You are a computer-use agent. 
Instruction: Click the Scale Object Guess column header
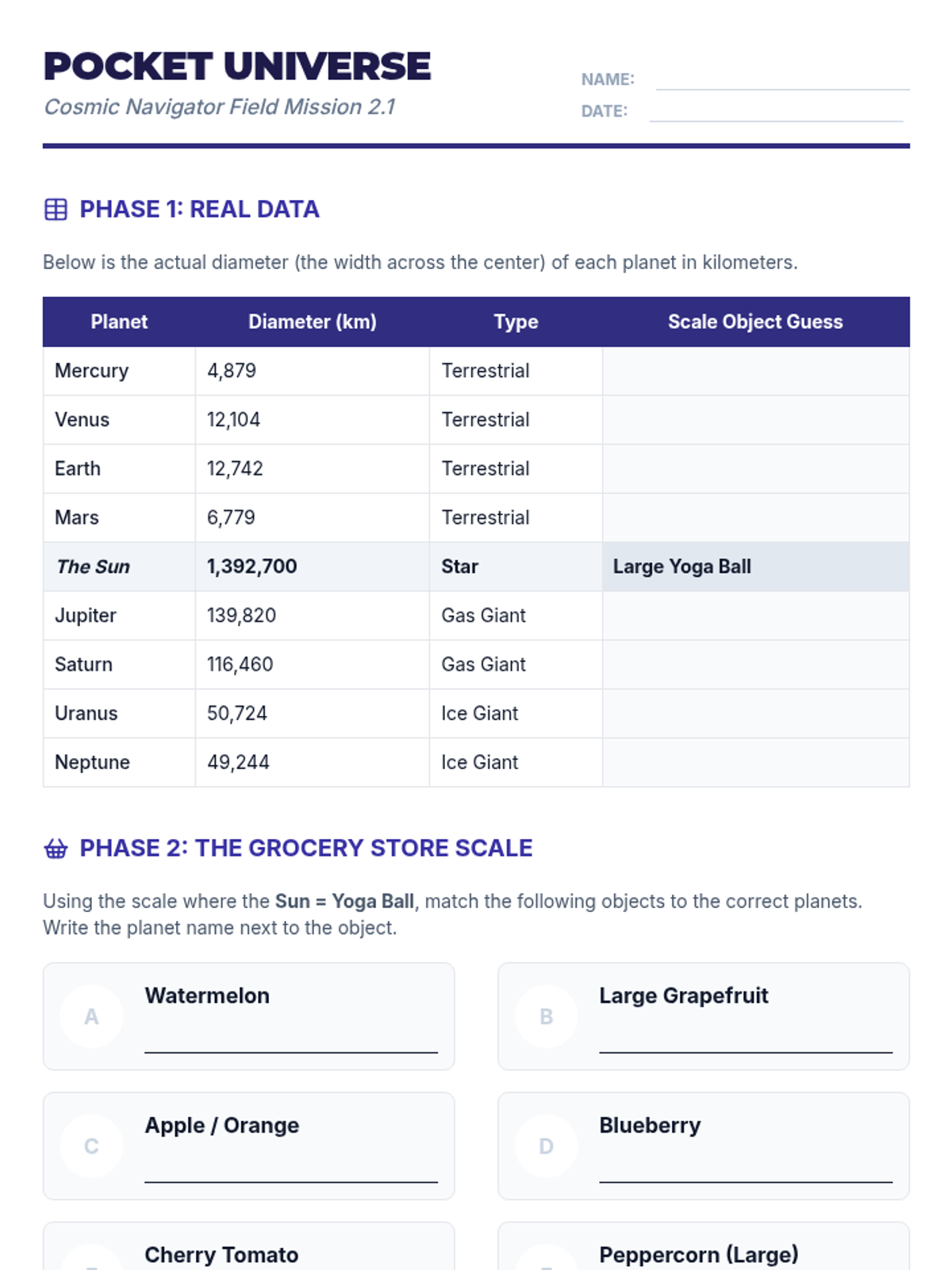coord(755,322)
